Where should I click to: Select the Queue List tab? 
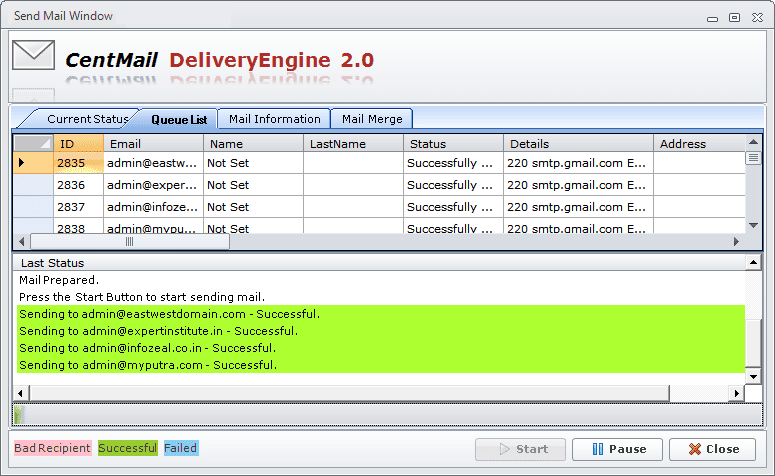tap(179, 120)
